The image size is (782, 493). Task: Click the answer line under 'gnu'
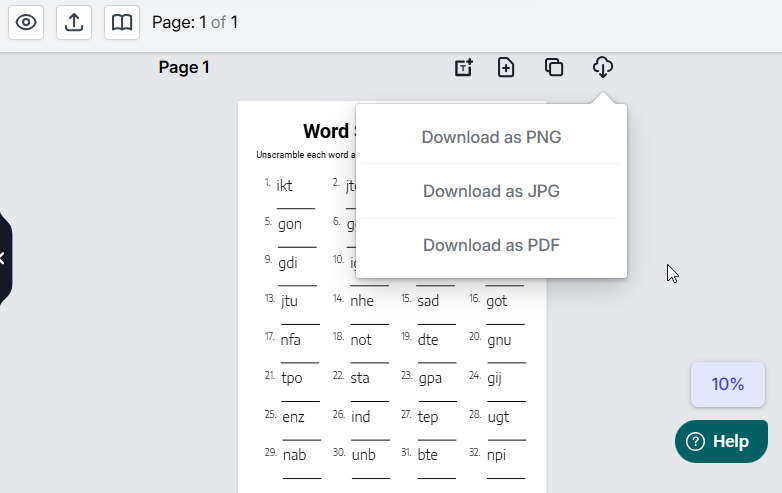(x=505, y=362)
